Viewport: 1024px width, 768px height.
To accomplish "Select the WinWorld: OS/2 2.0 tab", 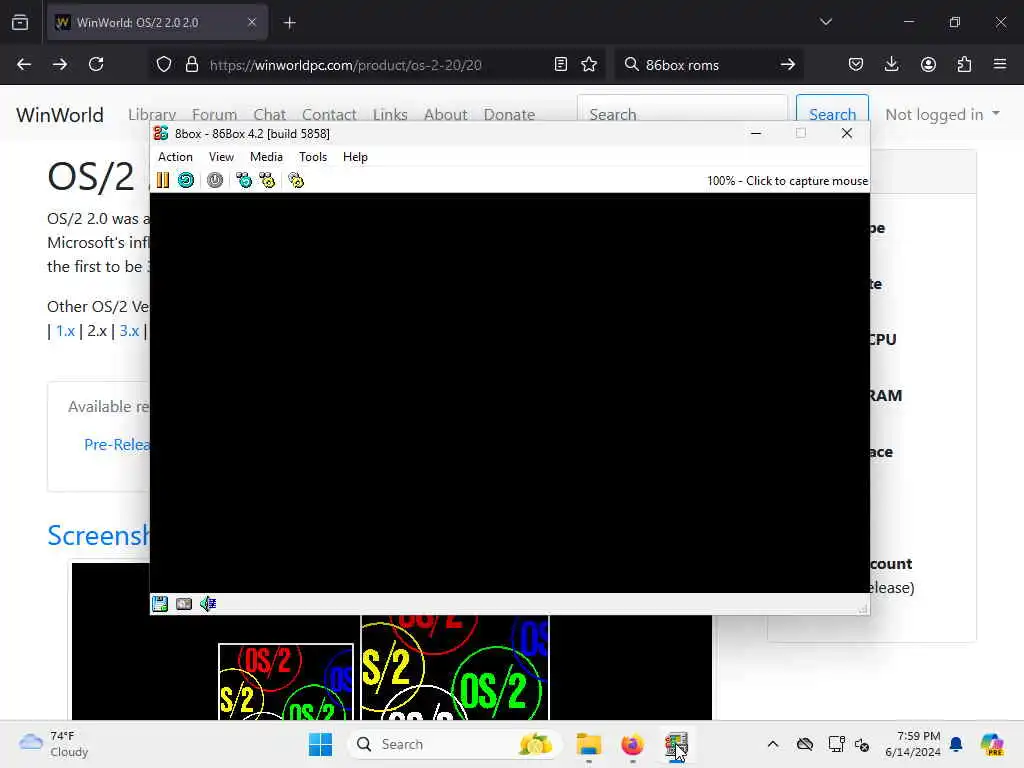I will pyautogui.click(x=157, y=23).
